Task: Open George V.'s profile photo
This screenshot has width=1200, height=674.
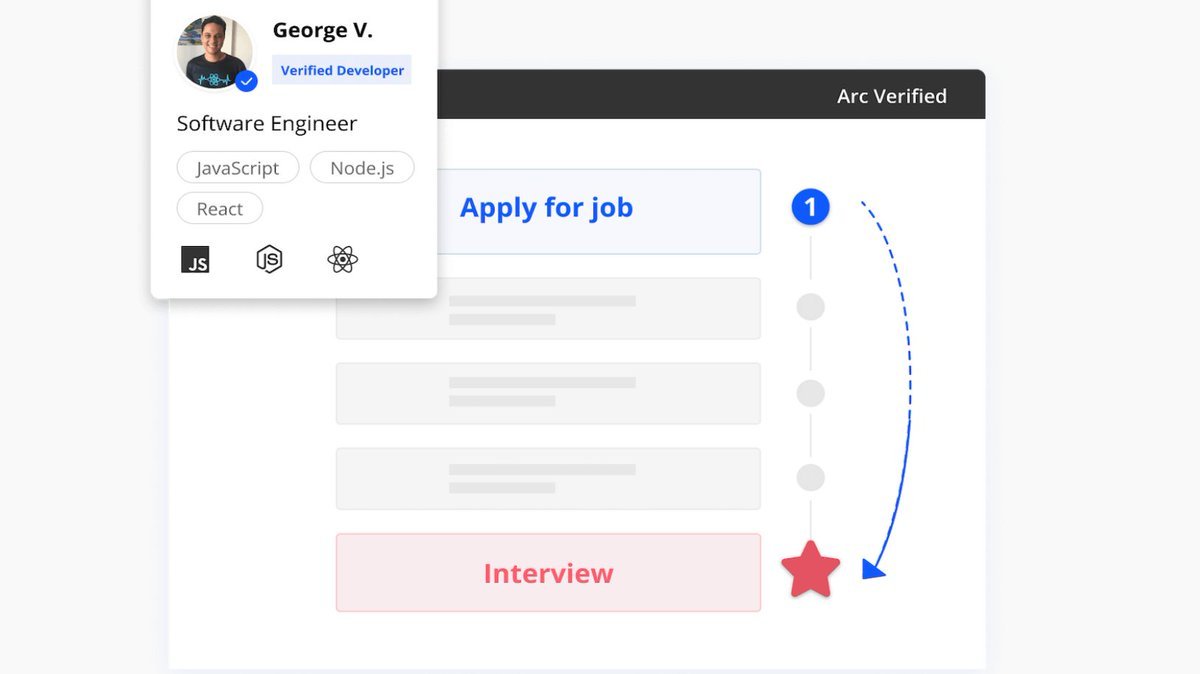Action: coord(214,52)
